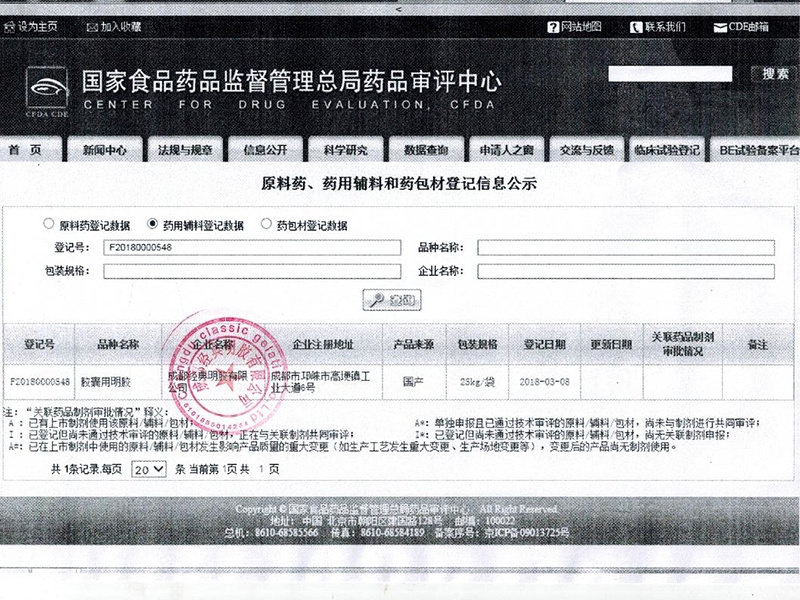Click the envelope icon beside 加入收藏

click(x=92, y=27)
